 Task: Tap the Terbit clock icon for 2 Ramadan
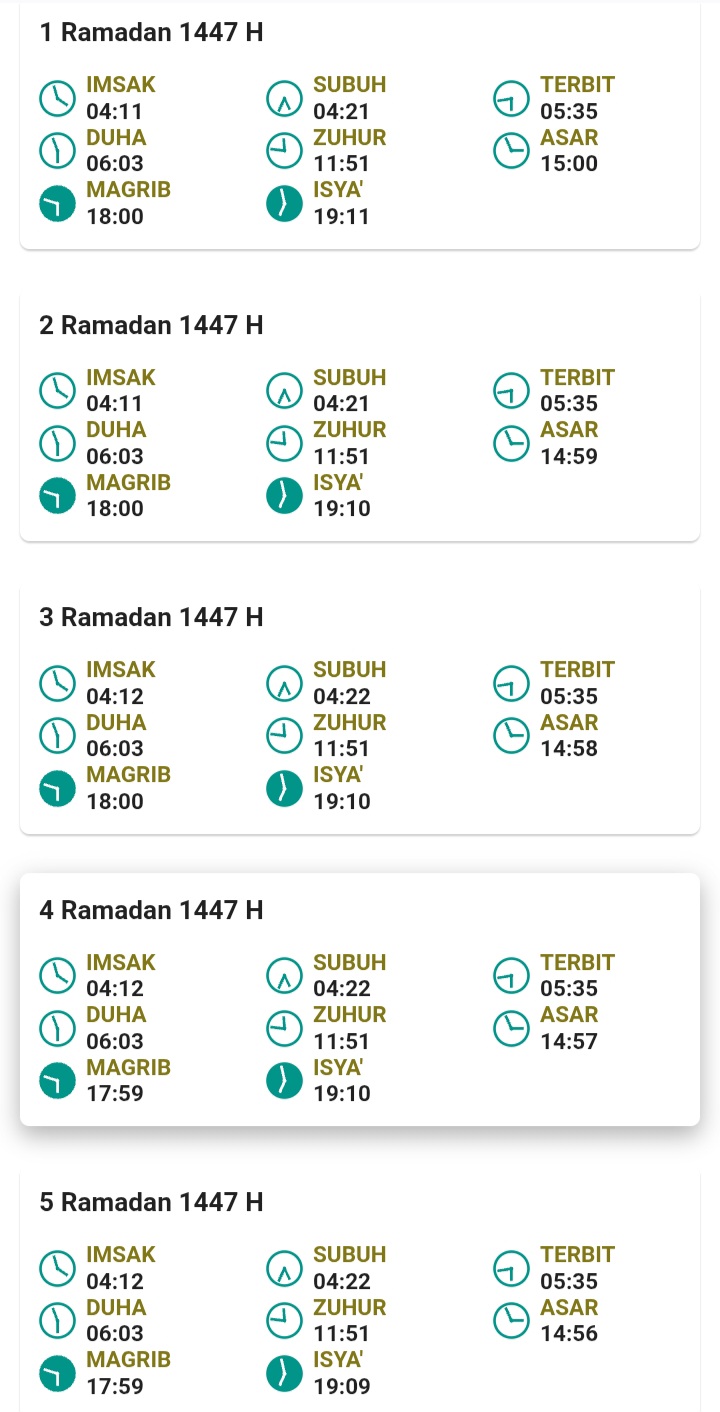click(512, 391)
